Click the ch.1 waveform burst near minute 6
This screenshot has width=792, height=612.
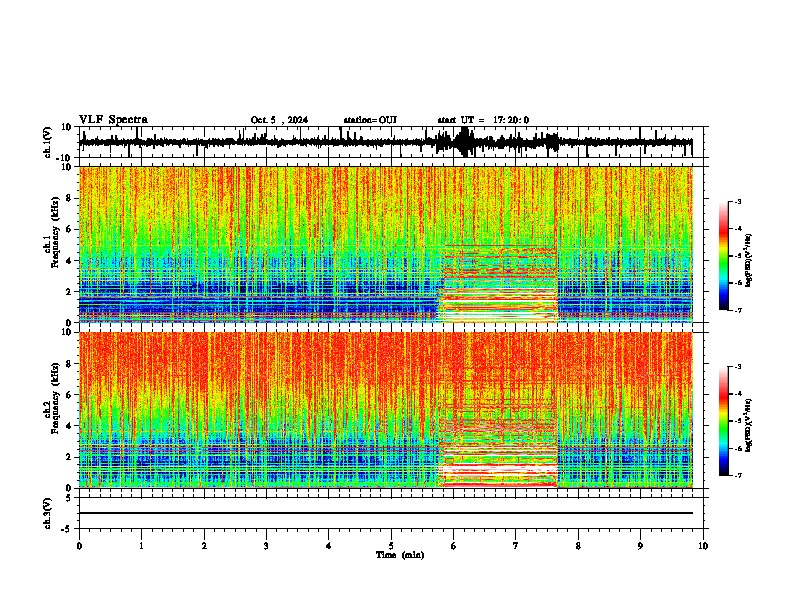coord(464,142)
